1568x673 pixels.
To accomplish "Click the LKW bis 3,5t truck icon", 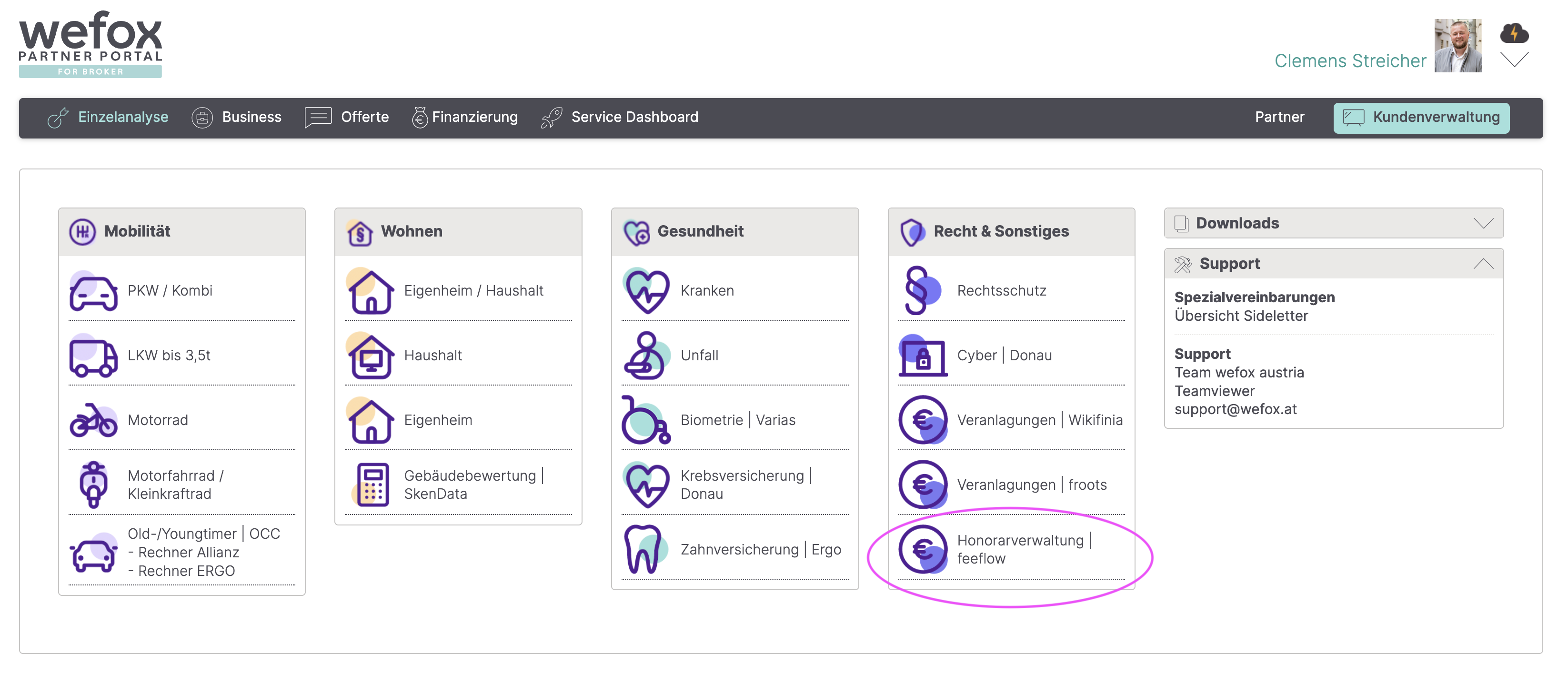I will click(93, 356).
